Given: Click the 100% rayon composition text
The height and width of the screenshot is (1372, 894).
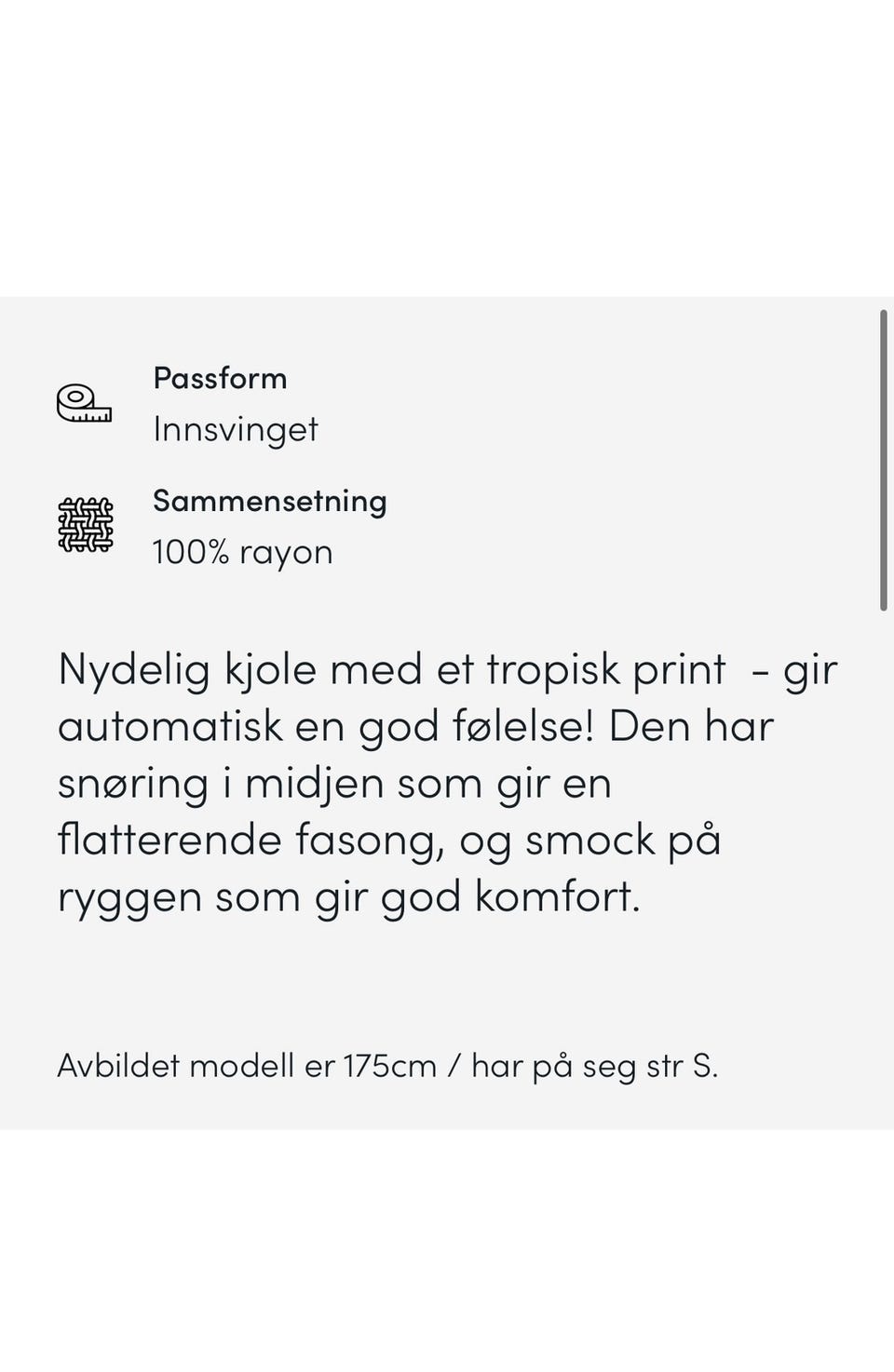Looking at the screenshot, I should point(243,552).
